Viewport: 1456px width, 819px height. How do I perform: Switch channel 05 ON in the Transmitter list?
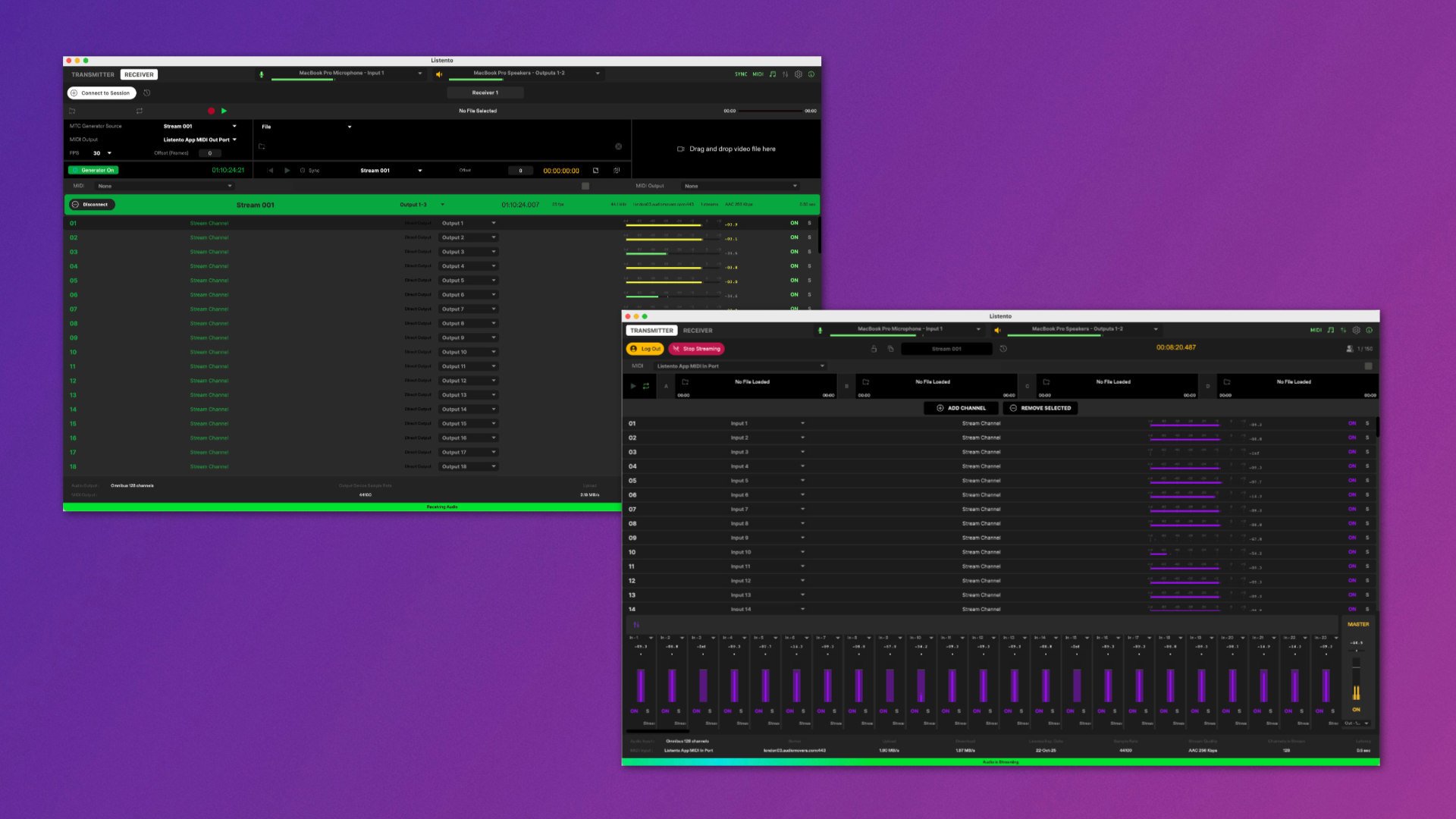(1352, 480)
